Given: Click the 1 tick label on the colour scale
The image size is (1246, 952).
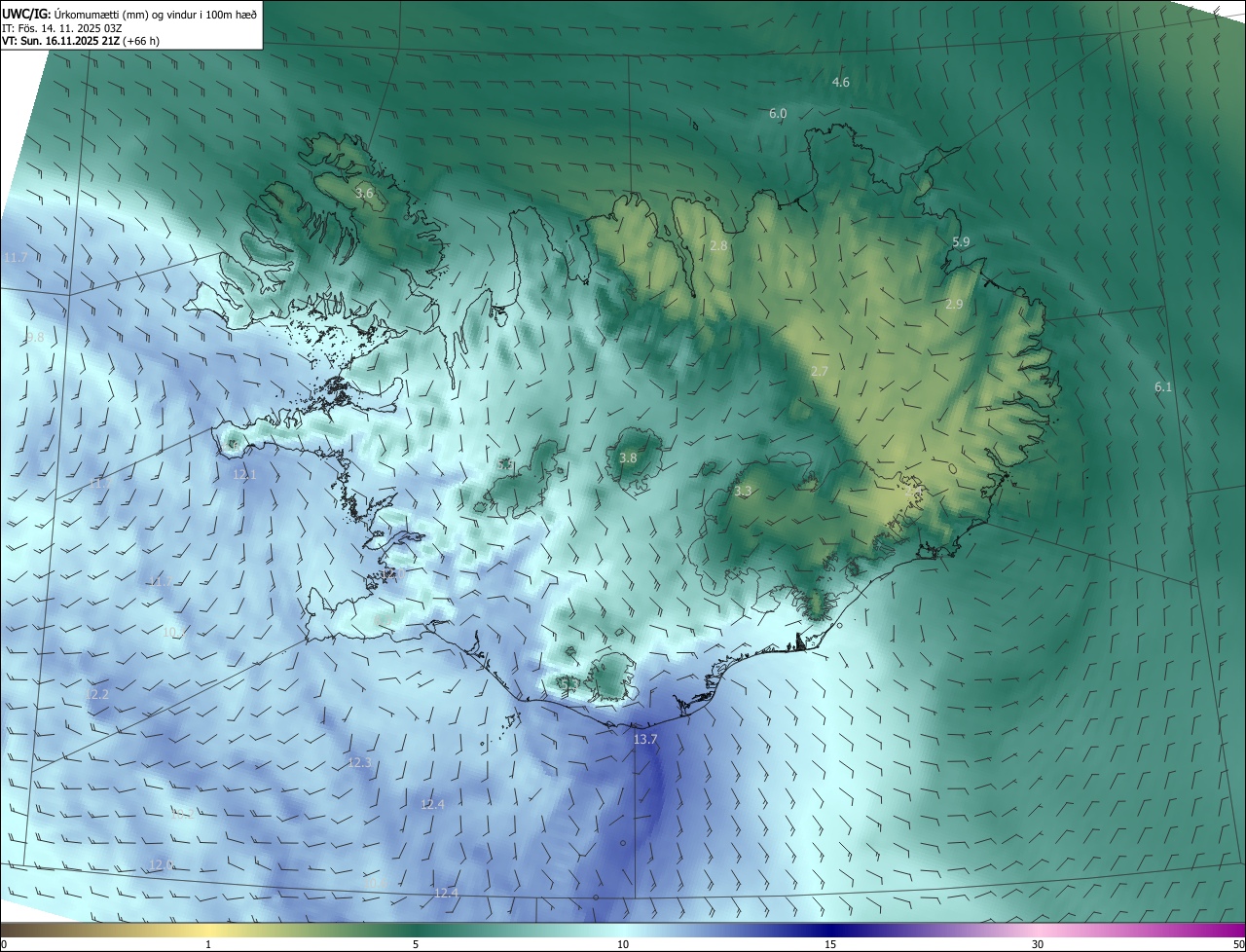Looking at the screenshot, I should [x=208, y=945].
